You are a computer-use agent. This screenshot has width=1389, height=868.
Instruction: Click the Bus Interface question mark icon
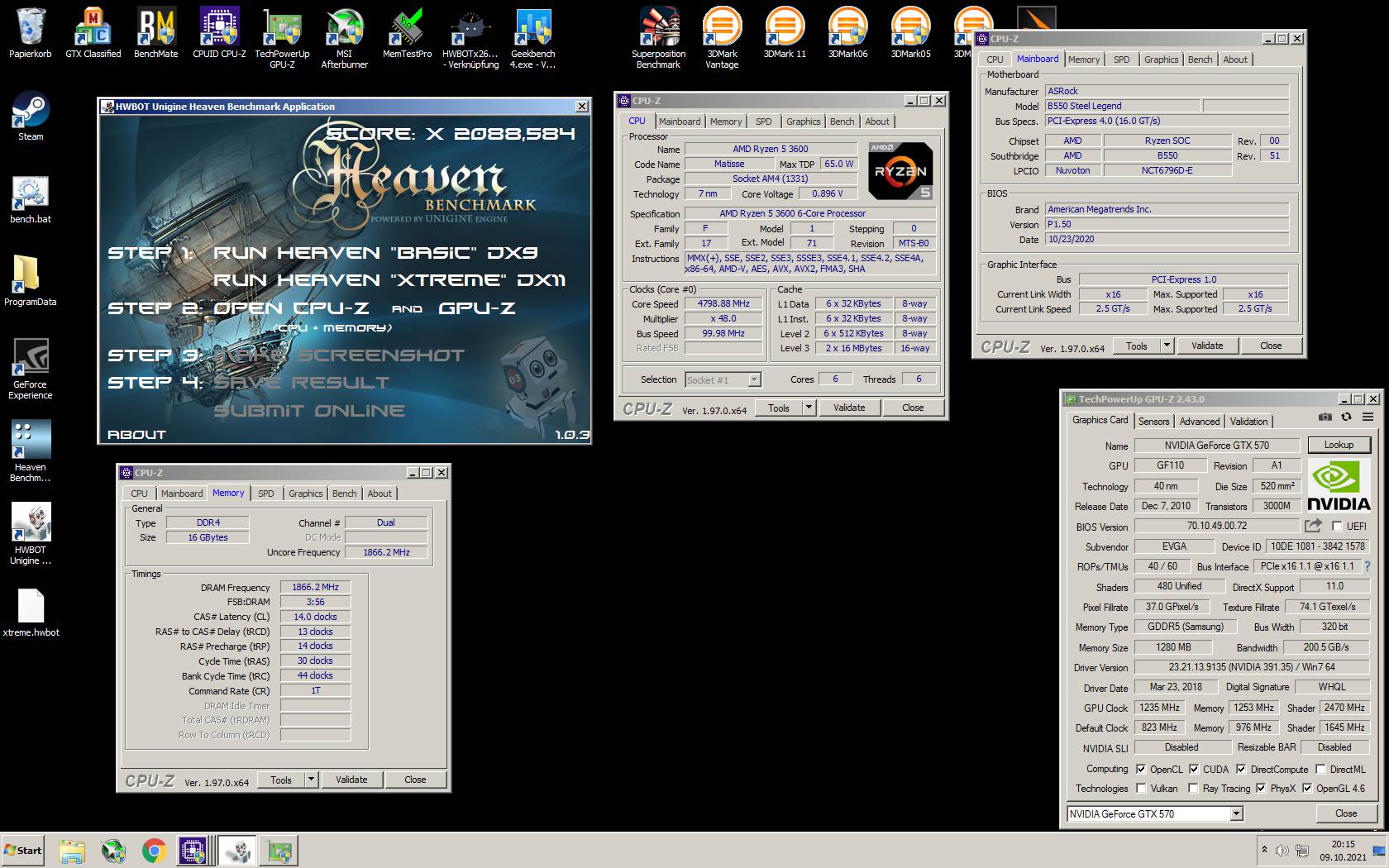click(1368, 566)
